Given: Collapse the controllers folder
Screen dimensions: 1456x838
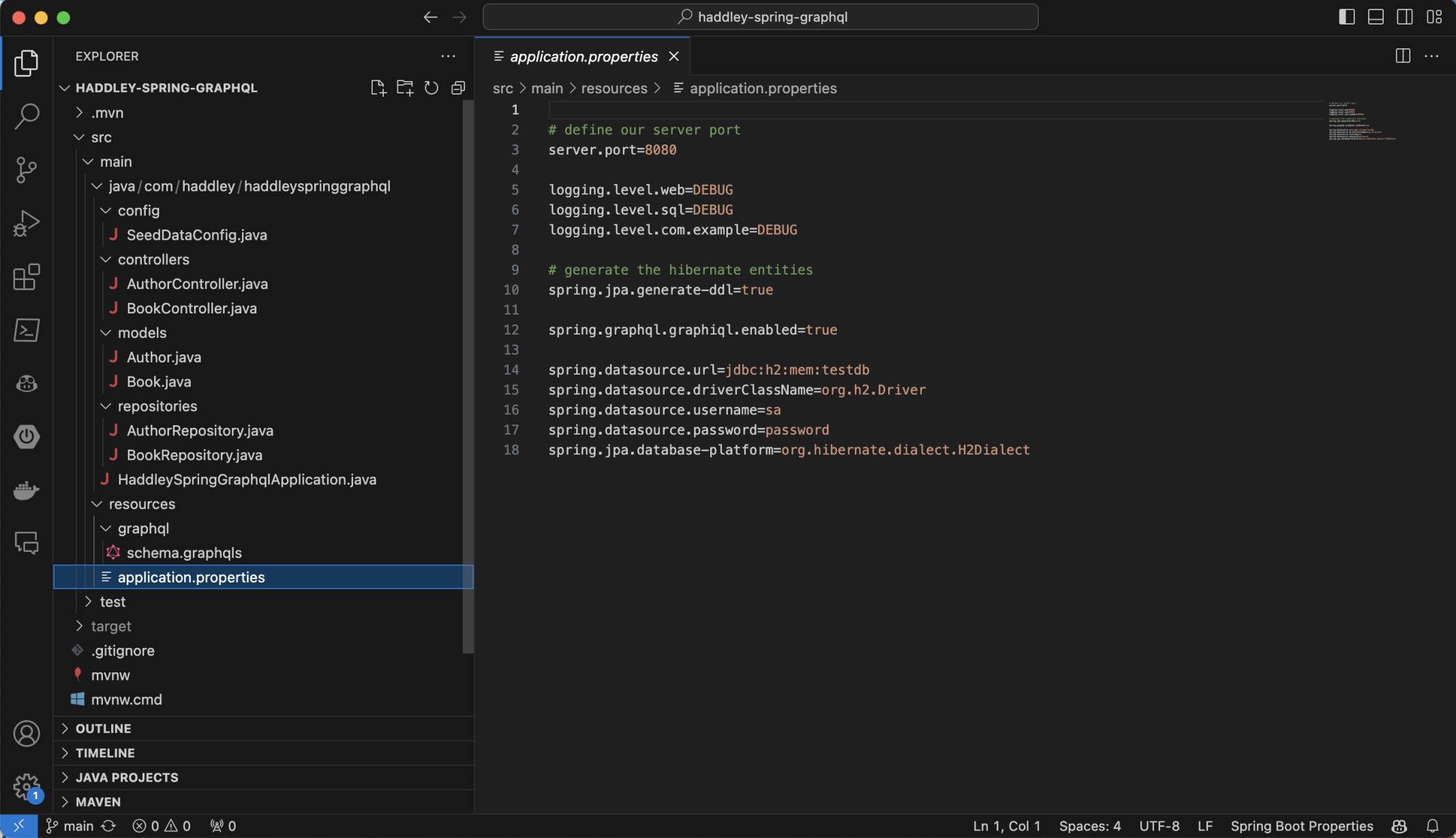Looking at the screenshot, I should (153, 260).
